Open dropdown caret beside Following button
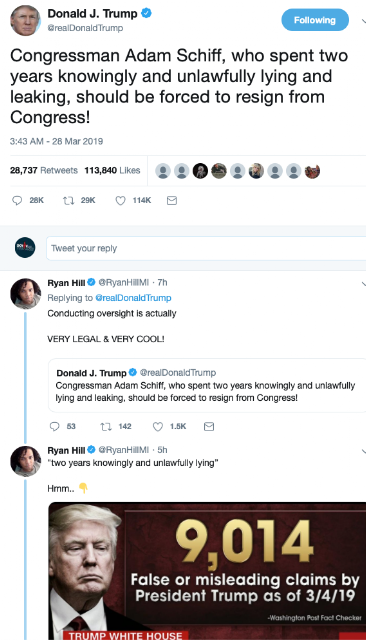Viewport: 366px width, 640px height. coord(363,21)
